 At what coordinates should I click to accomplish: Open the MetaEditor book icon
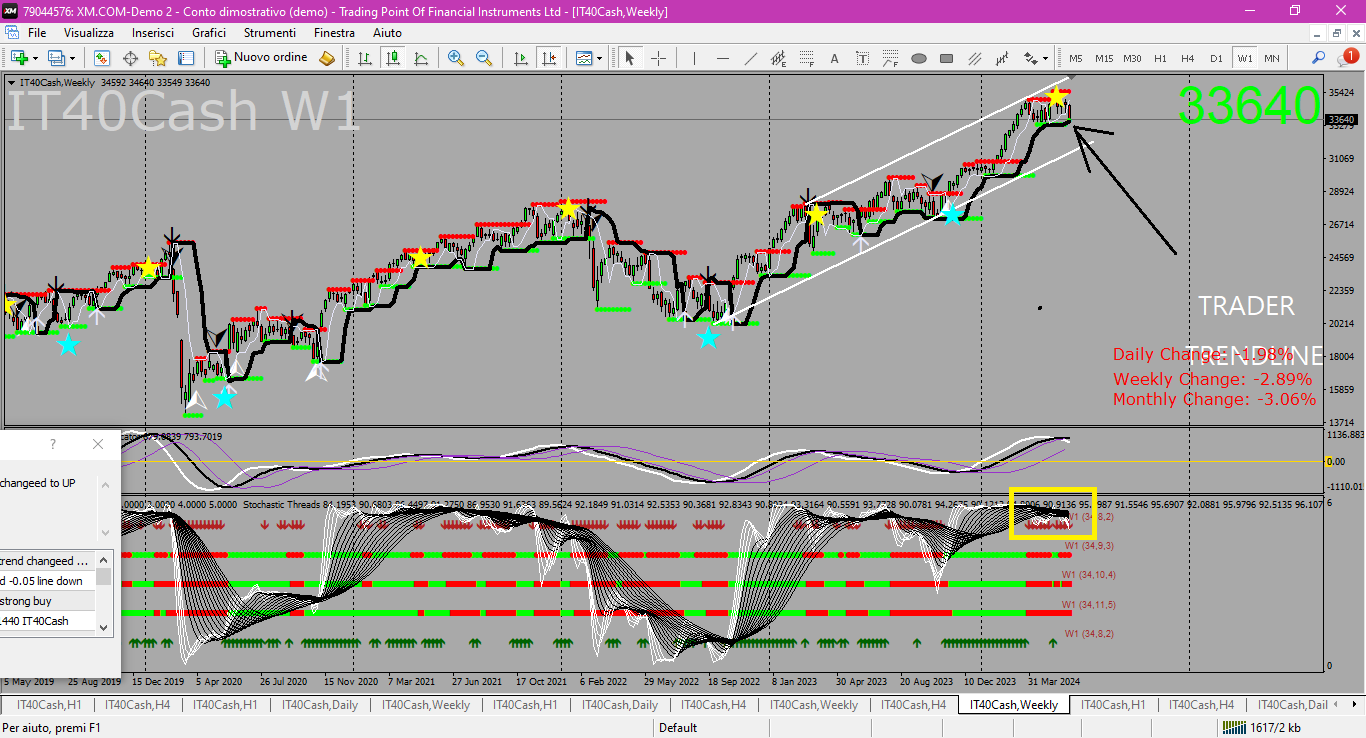[x=327, y=58]
